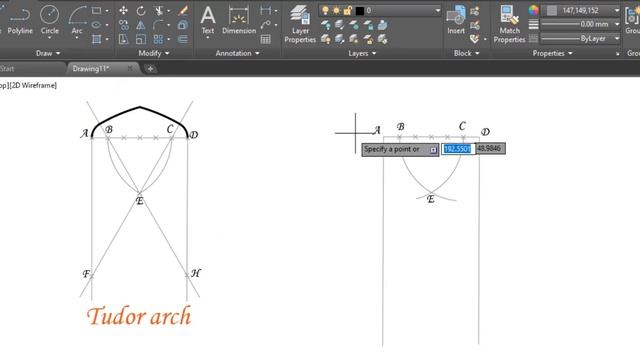Image resolution: width=640 pixels, height=360 pixels.
Task: Activate the Move tool in Modify panel
Action: 123,11
